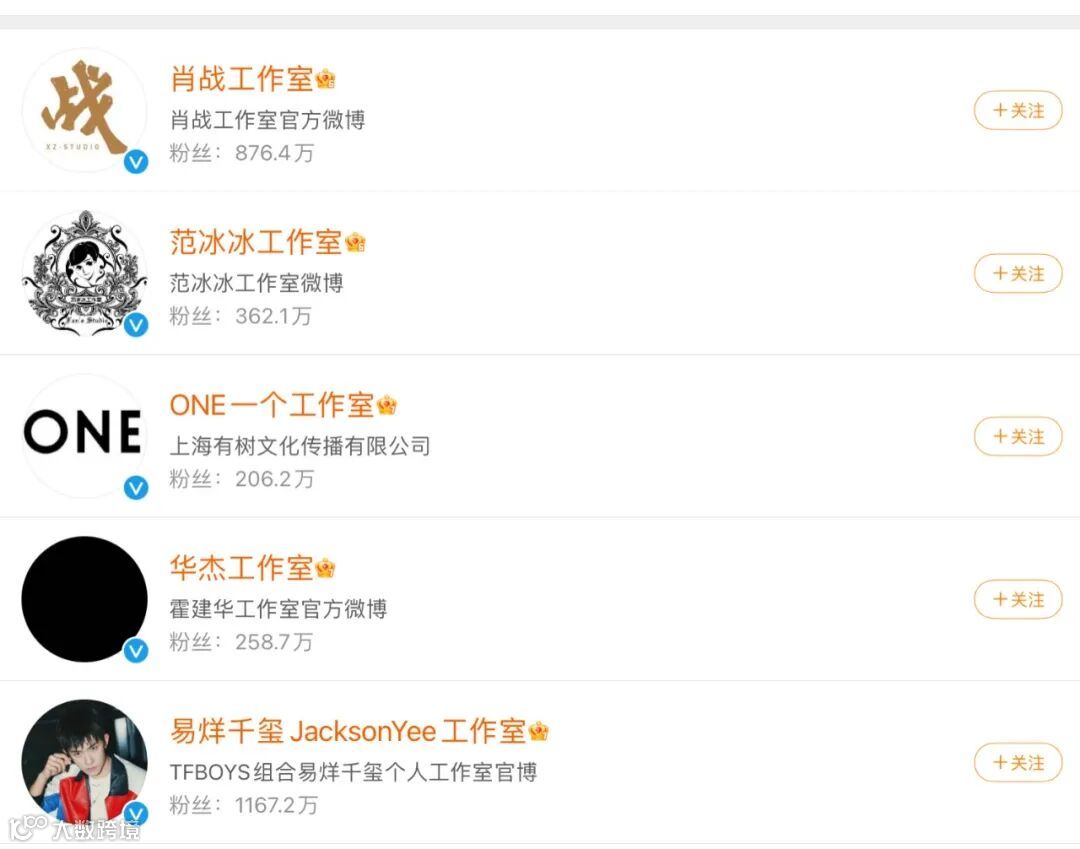Viewport: 1080px width, 849px height.
Task: Open the 易烊千玺JacksonYee工作室 profile link
Action: [348, 731]
